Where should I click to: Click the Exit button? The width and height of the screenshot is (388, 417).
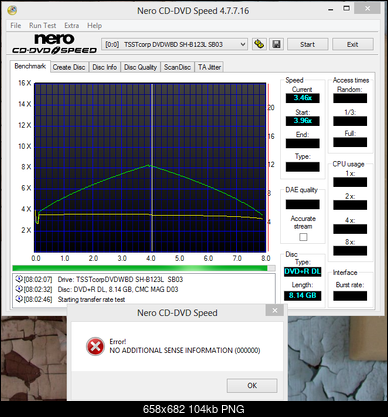tap(352, 44)
